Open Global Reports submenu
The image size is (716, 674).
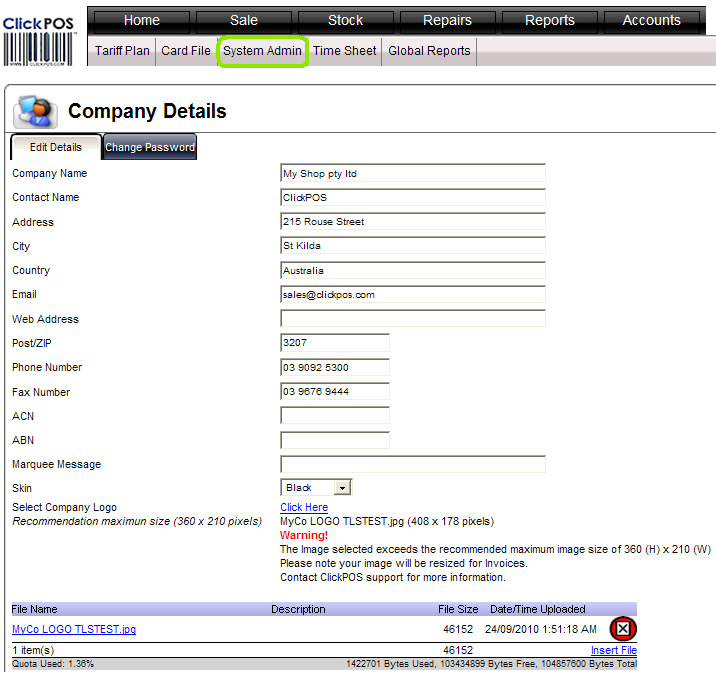coord(429,51)
